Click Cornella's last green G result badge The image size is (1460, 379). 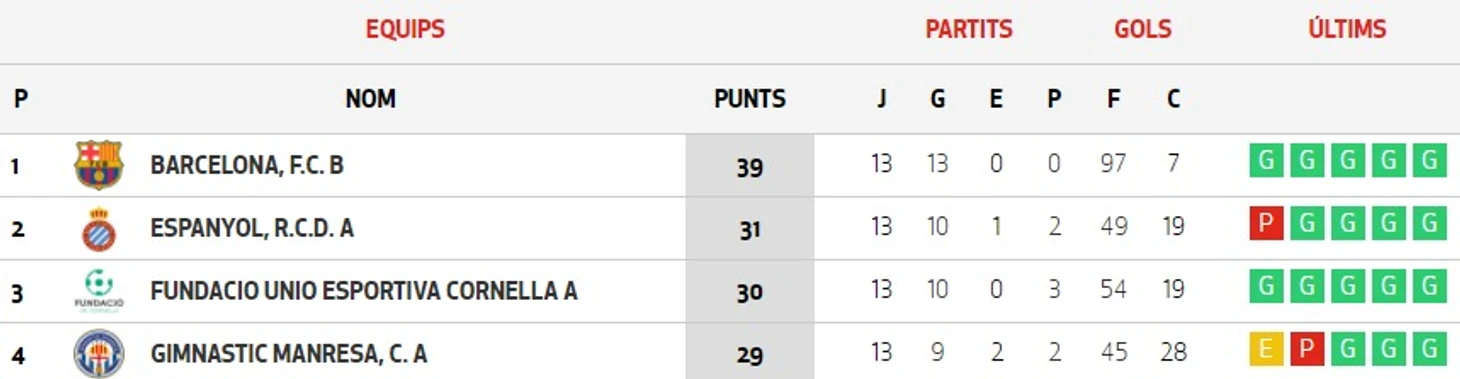(1429, 287)
